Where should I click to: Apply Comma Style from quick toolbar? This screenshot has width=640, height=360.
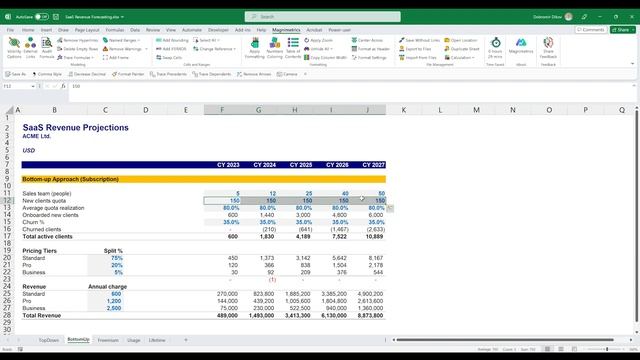click(47, 74)
